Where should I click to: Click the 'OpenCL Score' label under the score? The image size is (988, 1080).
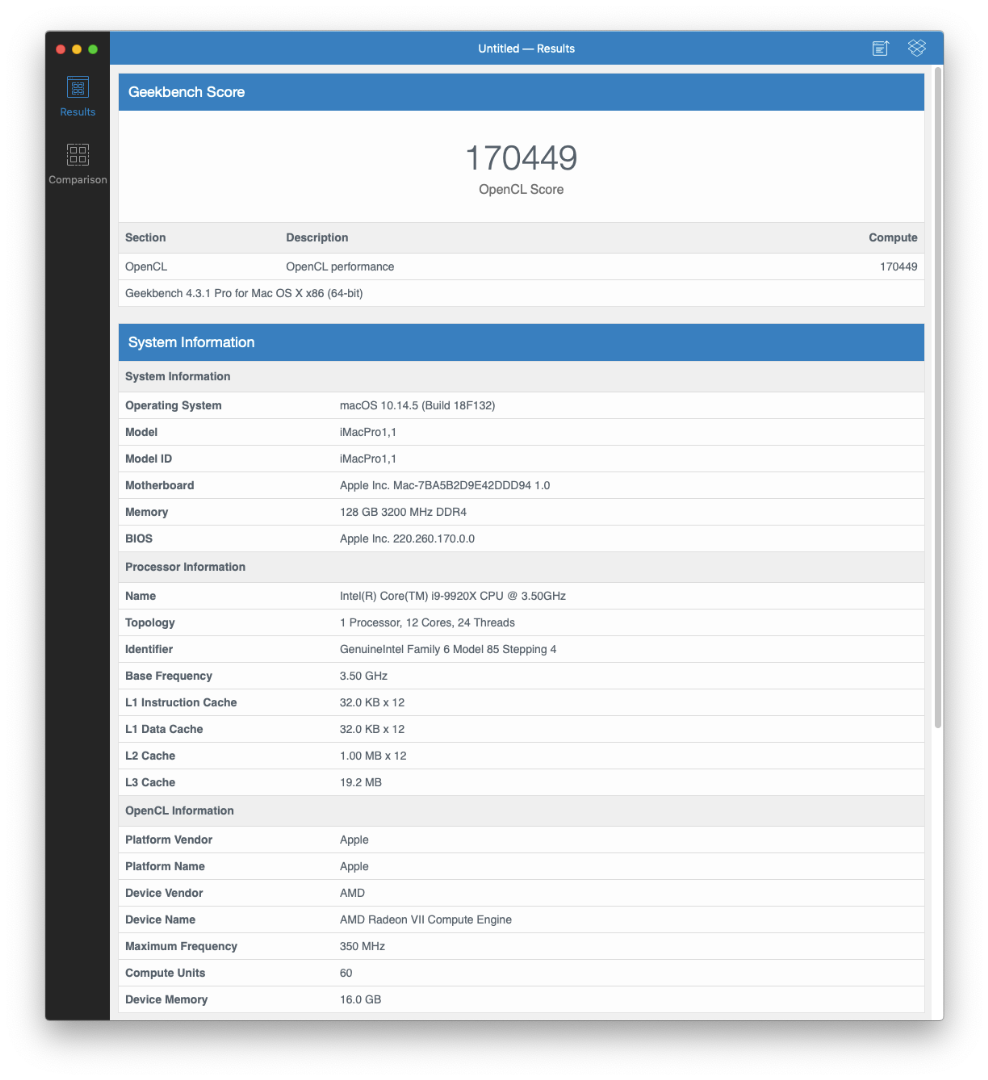coord(521,189)
